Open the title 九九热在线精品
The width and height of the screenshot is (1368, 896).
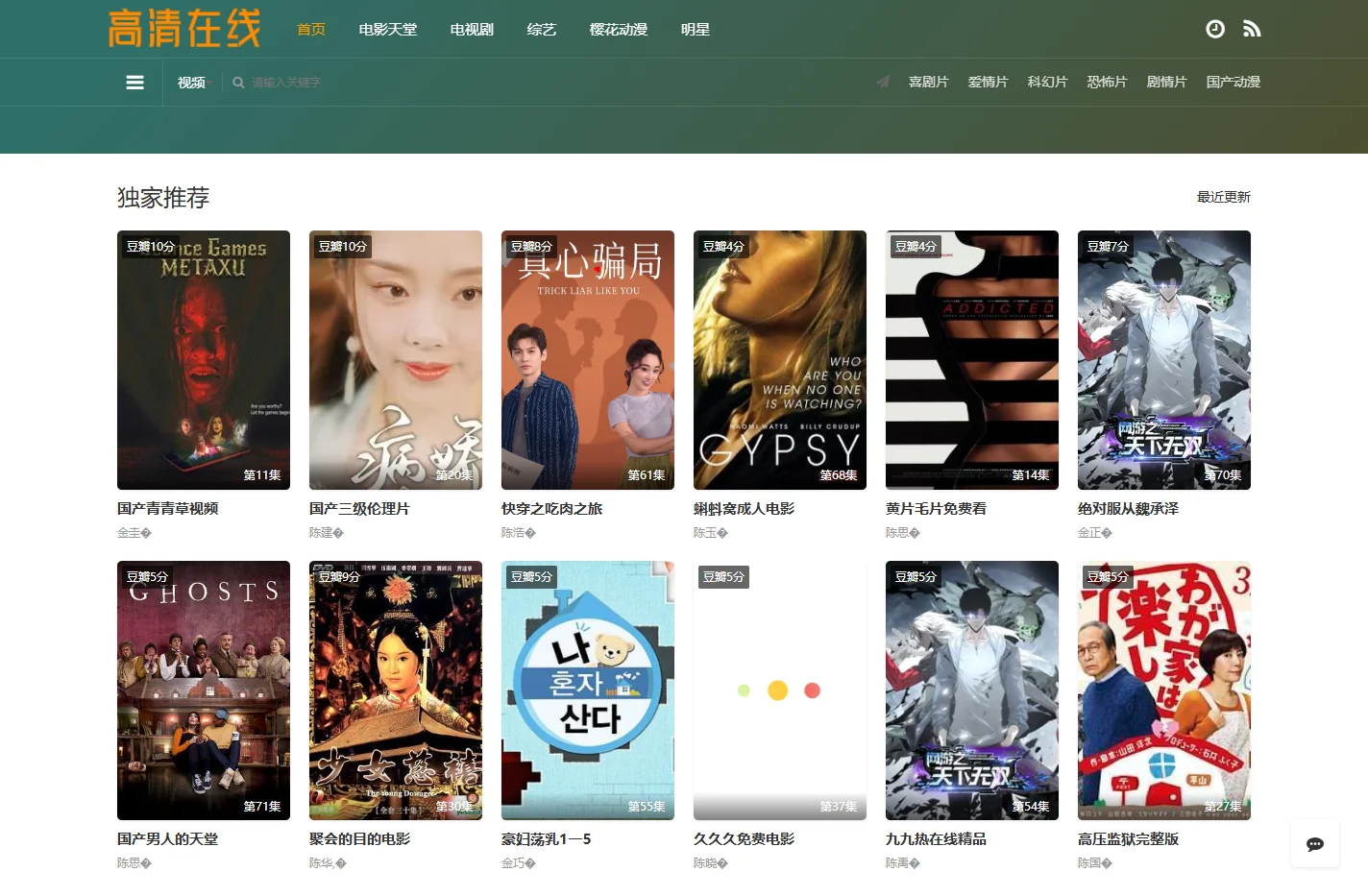(936, 839)
